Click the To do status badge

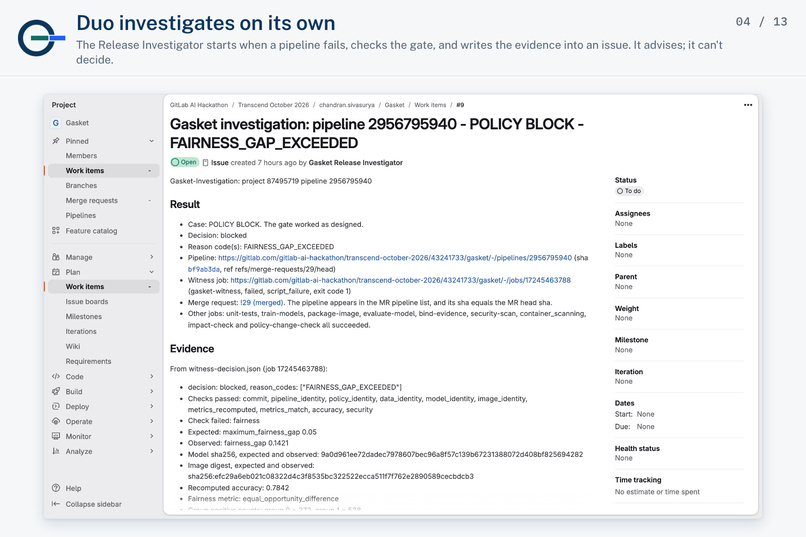pos(629,191)
